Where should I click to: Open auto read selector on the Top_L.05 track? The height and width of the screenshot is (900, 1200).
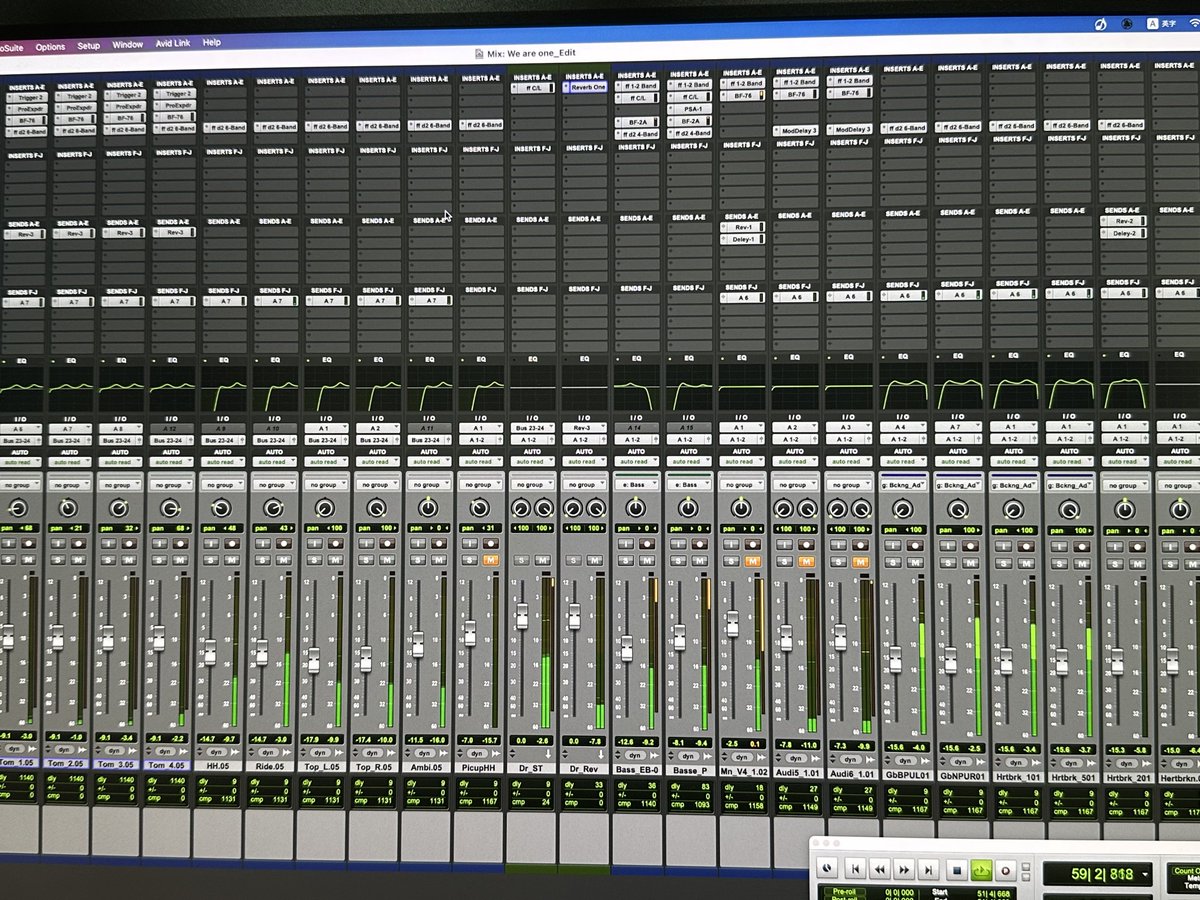325,461
